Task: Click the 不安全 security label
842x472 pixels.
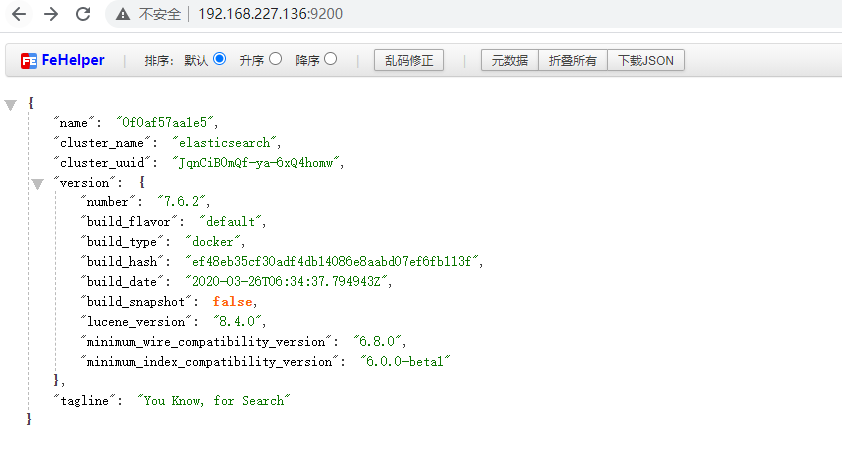Action: pyautogui.click(x=159, y=14)
